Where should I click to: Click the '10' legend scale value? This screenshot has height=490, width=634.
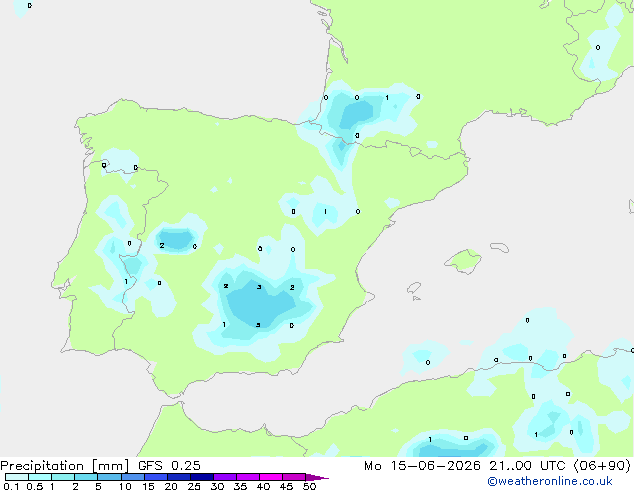click(x=125, y=486)
